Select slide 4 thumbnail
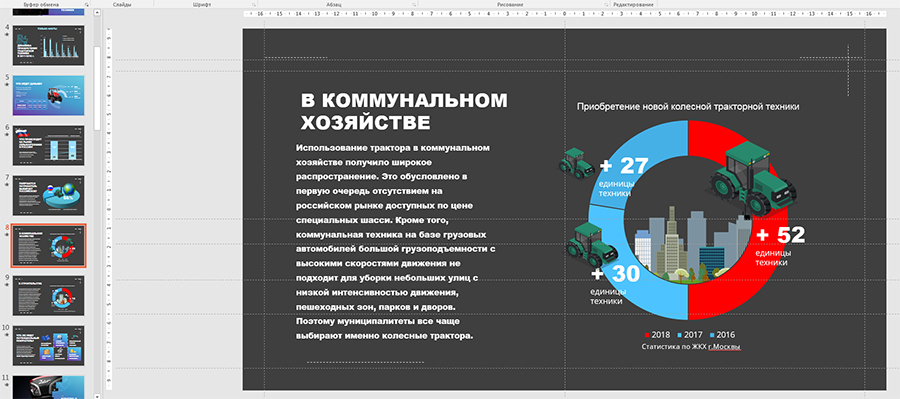This screenshot has width=900, height=399. [x=48, y=45]
